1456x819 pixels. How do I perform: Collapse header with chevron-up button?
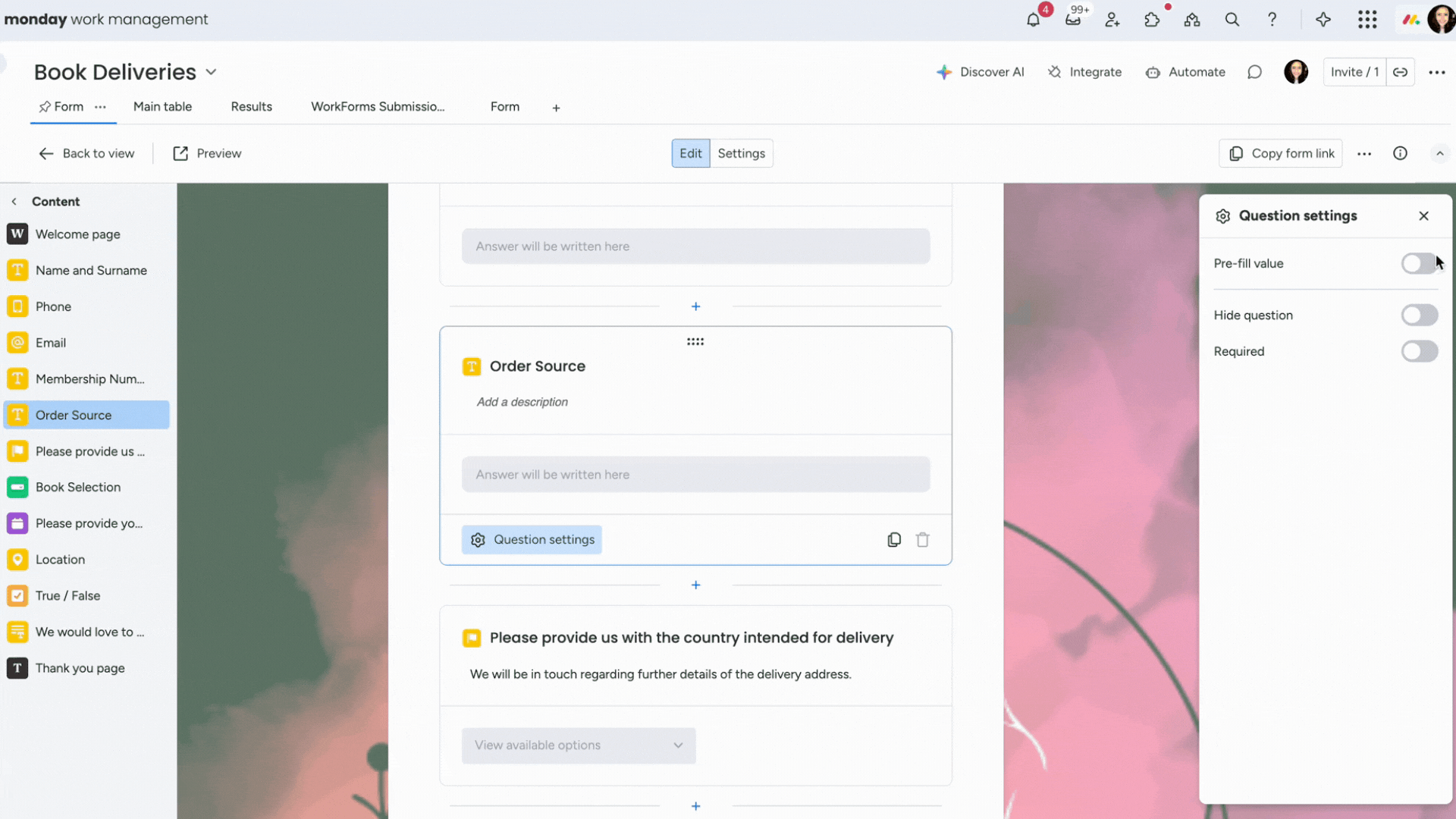[1439, 153]
